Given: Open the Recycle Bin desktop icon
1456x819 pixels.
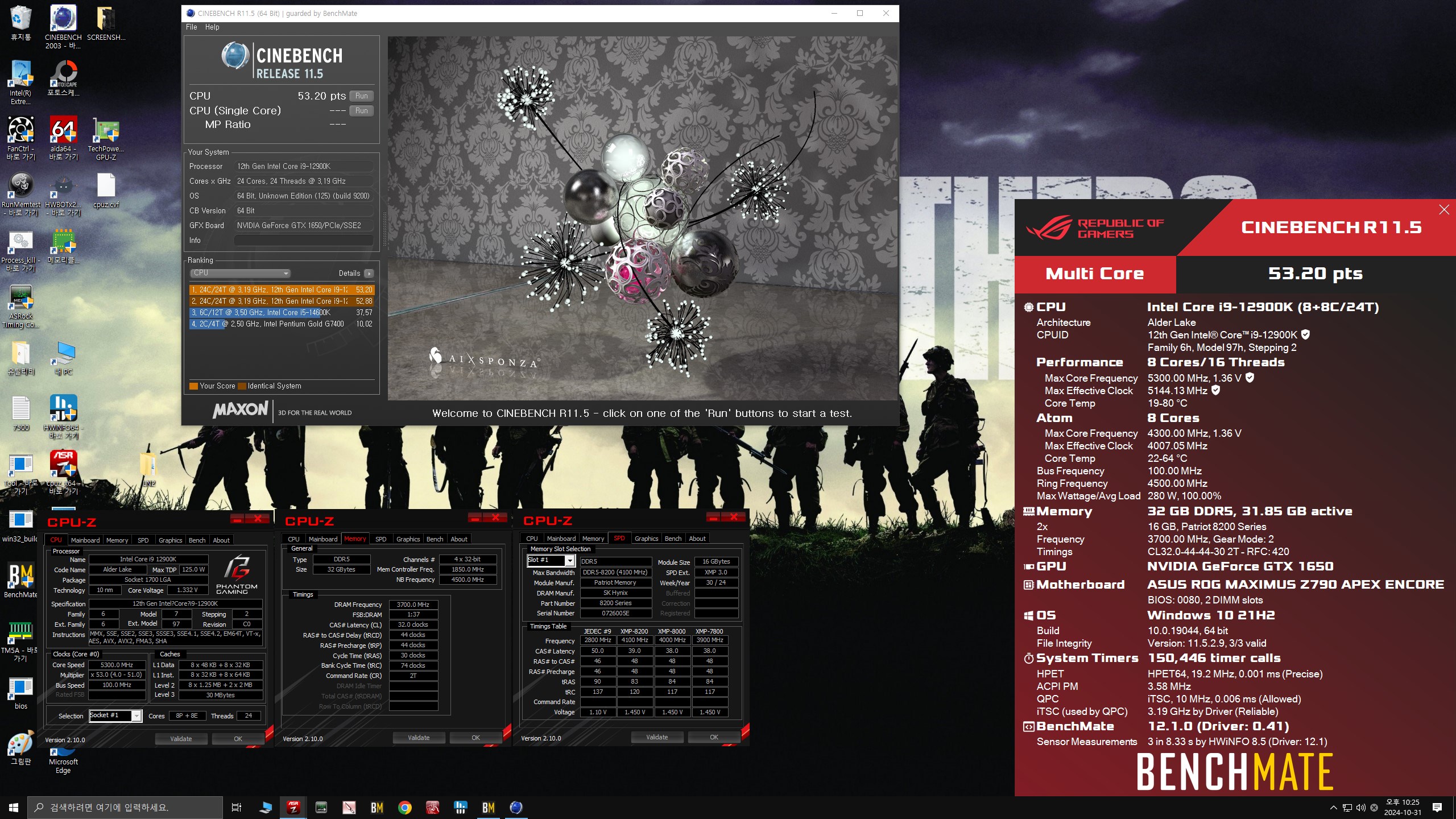Looking at the screenshot, I should coord(20,23).
